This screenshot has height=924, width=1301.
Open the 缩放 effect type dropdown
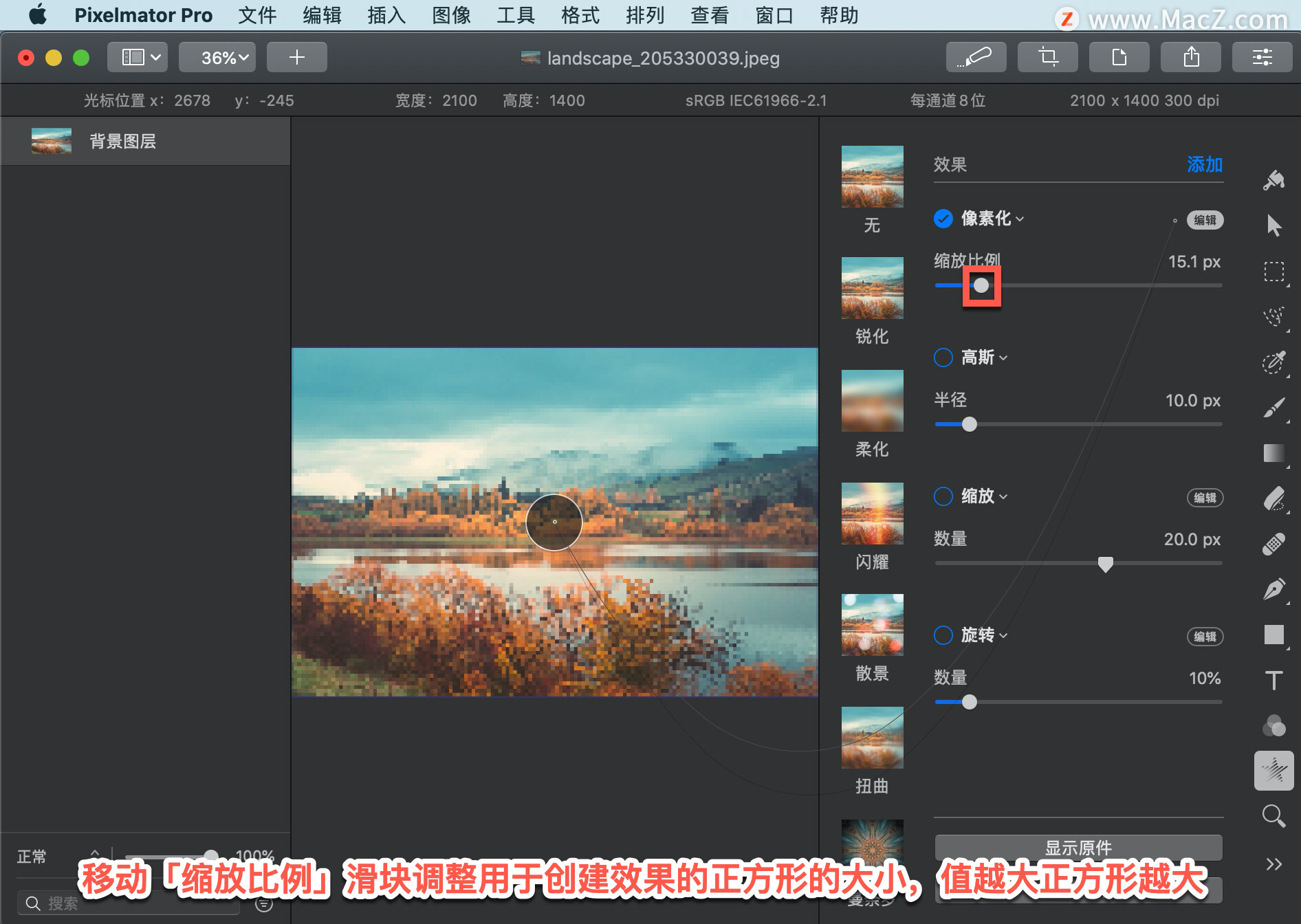pos(984,496)
